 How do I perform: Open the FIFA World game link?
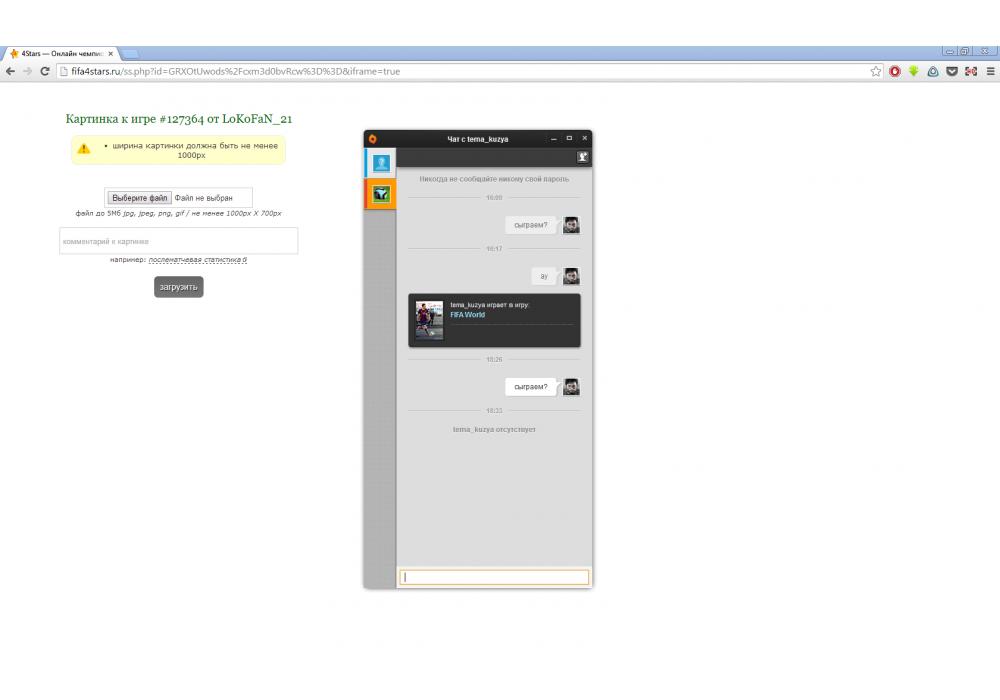pyautogui.click(x=467, y=315)
